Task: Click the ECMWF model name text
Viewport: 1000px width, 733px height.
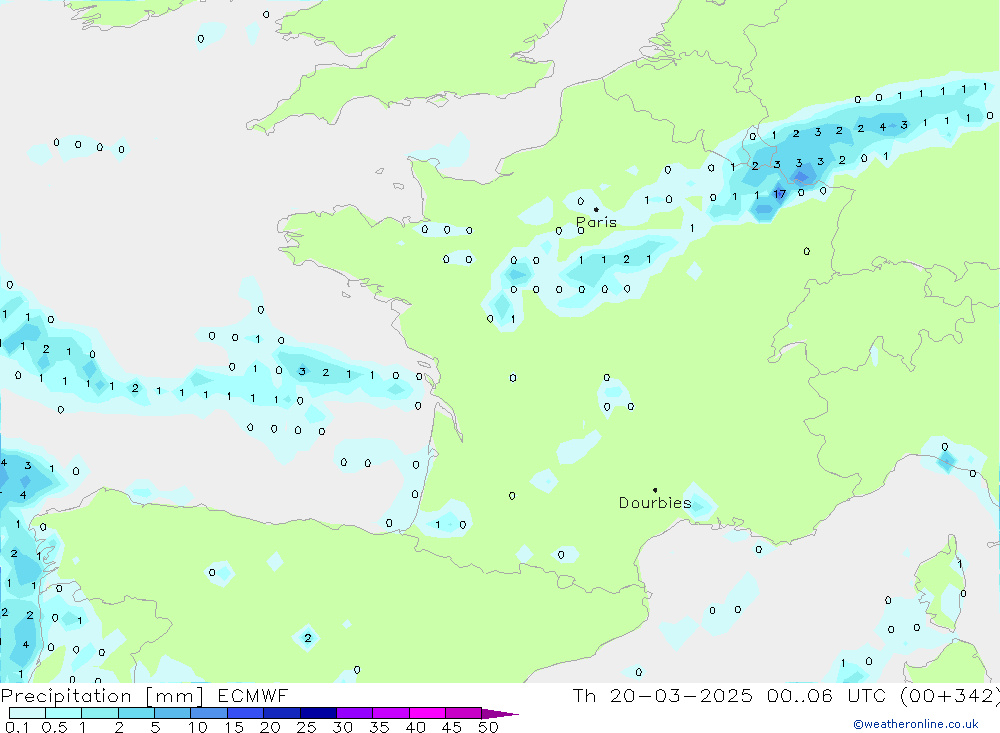Action: (x=253, y=695)
